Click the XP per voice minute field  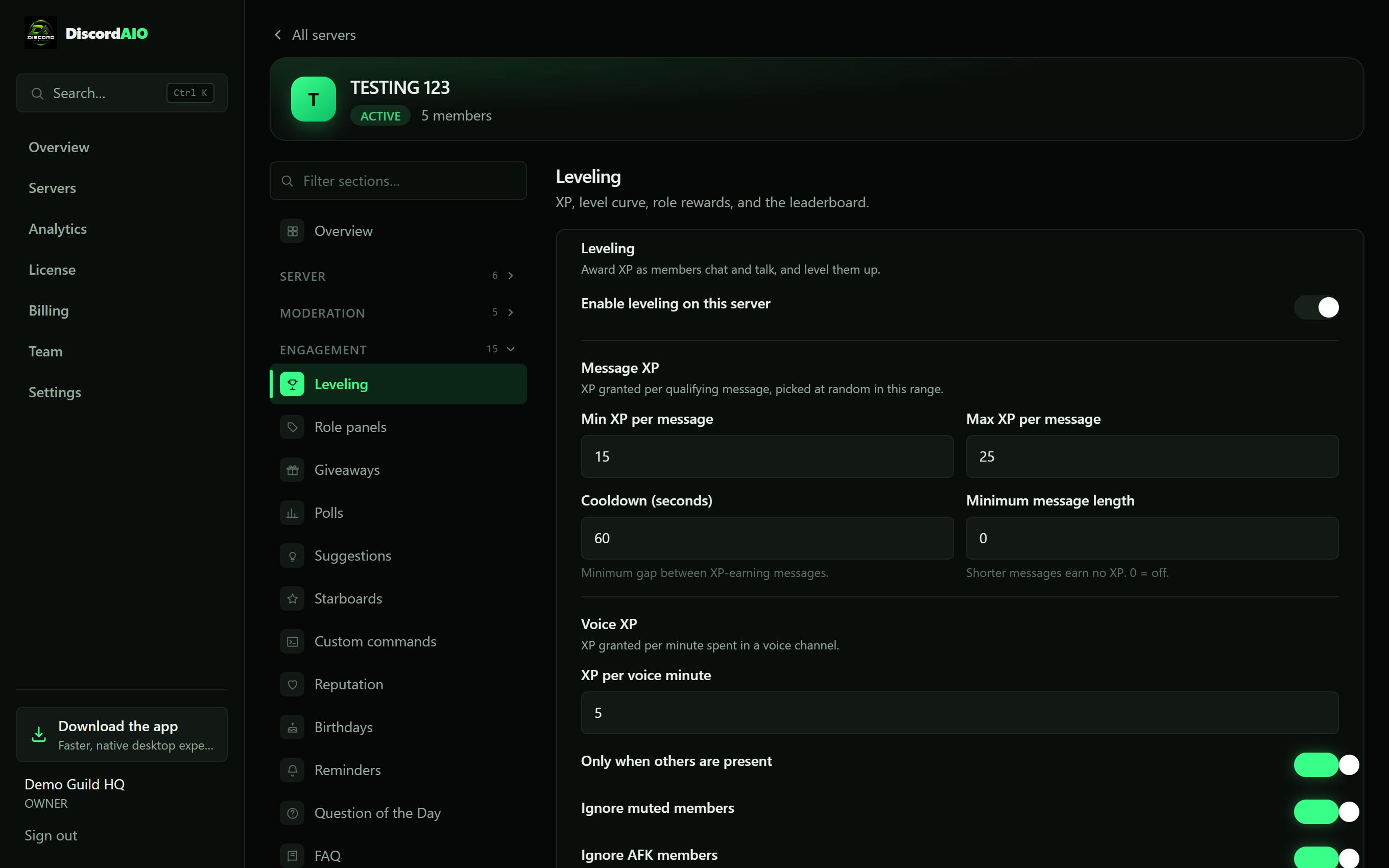pyautogui.click(x=960, y=712)
